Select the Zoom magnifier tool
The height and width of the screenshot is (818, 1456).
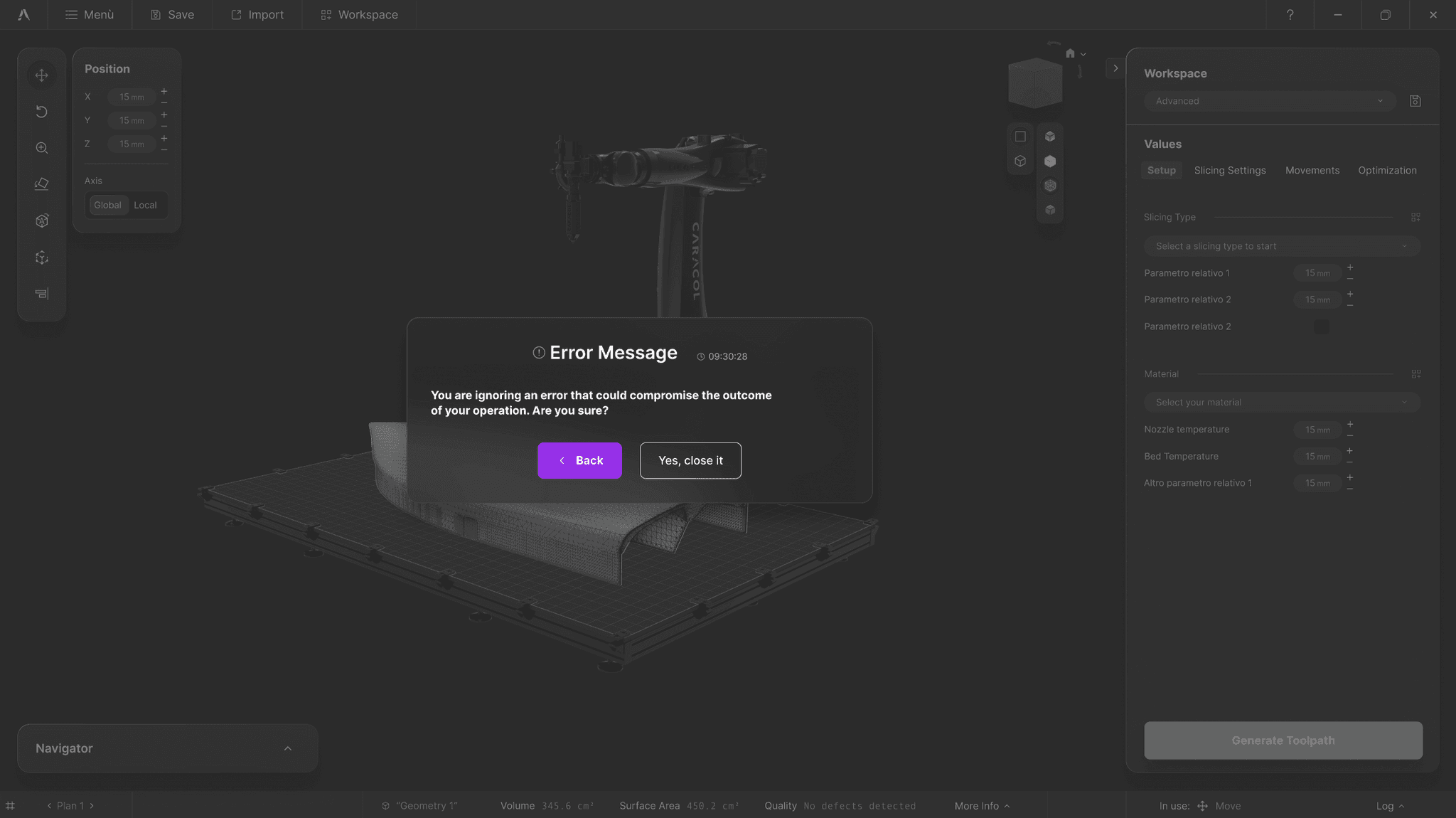coord(42,148)
